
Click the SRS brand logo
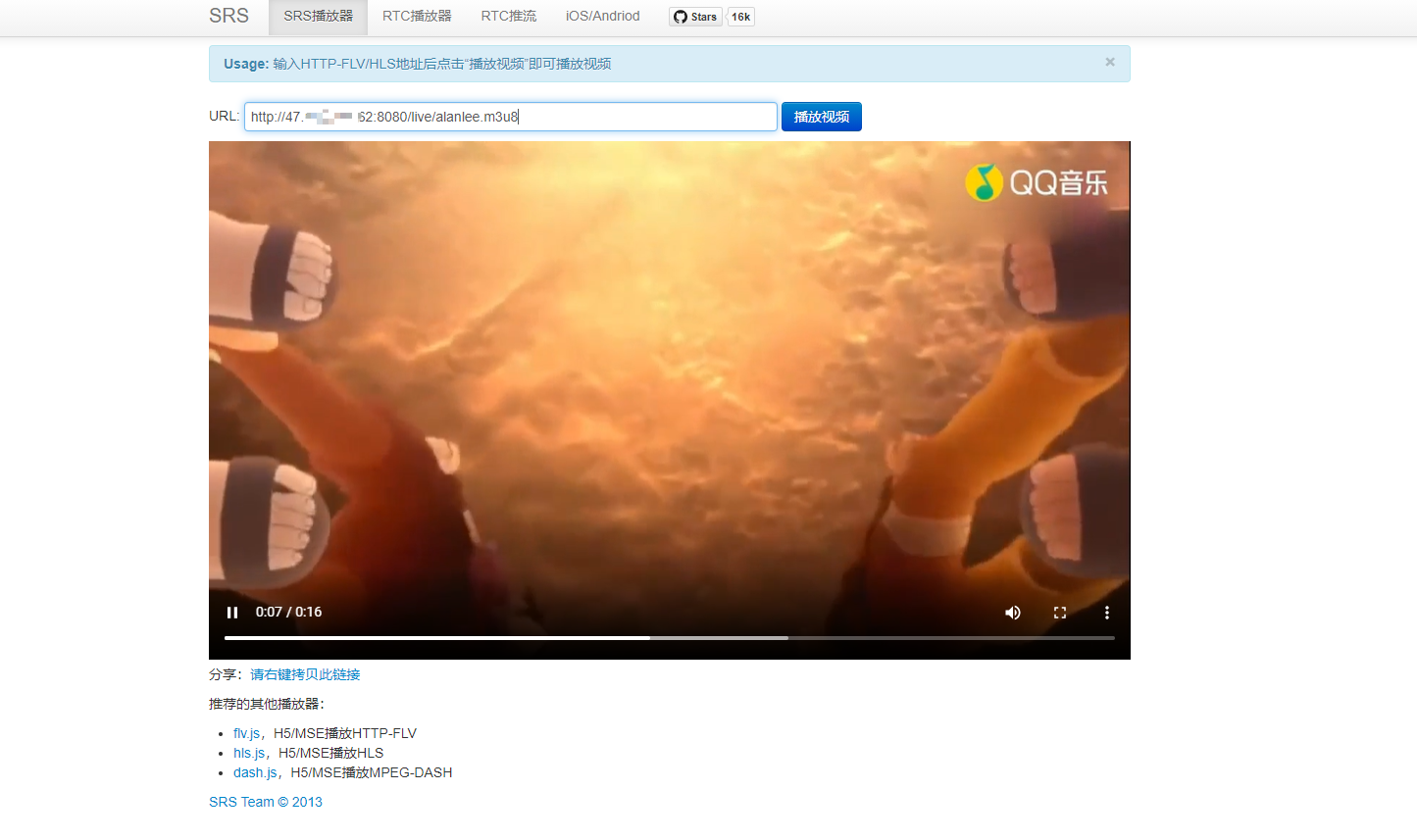(229, 16)
